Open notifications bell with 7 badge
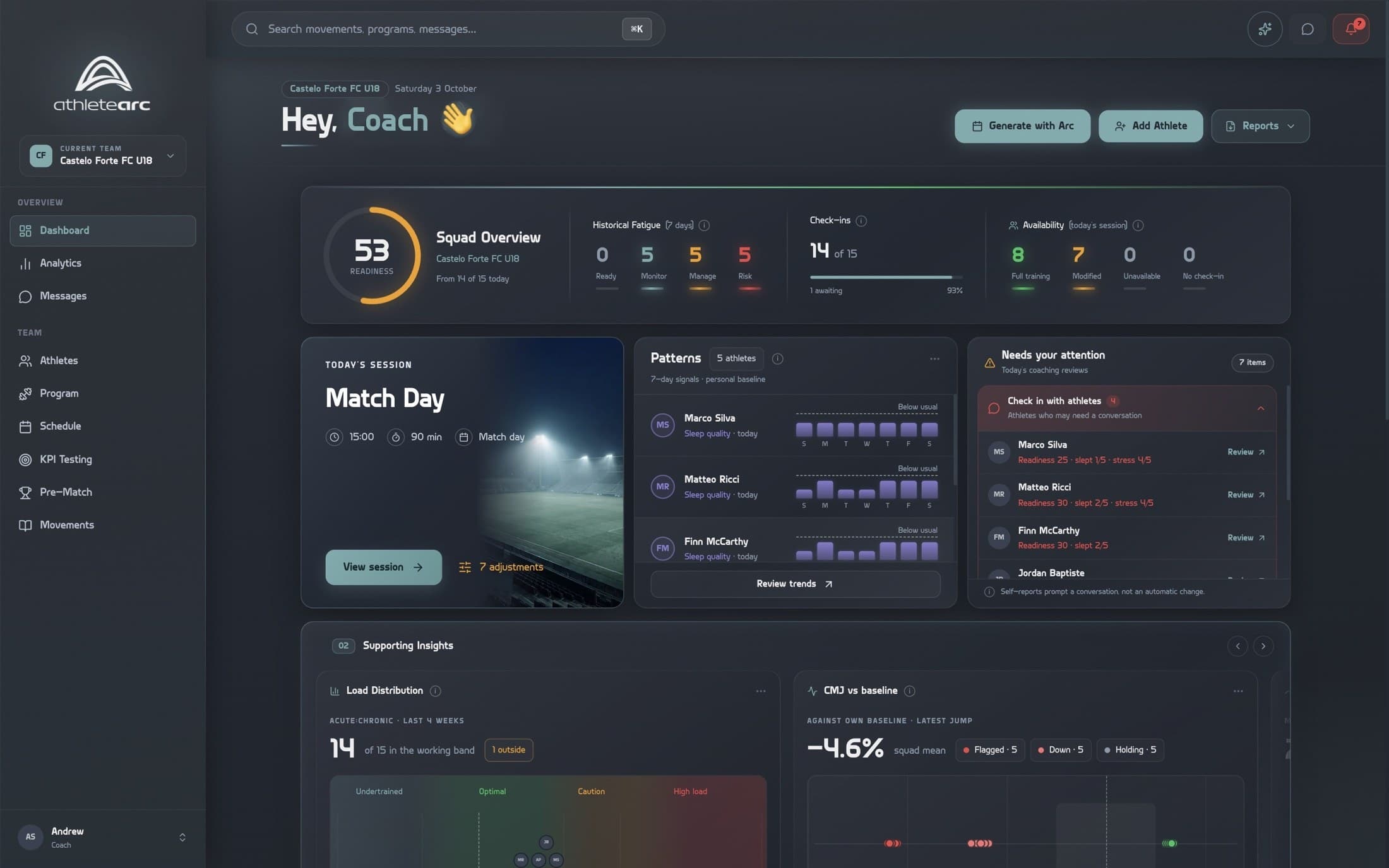The width and height of the screenshot is (1389, 868). click(x=1350, y=29)
